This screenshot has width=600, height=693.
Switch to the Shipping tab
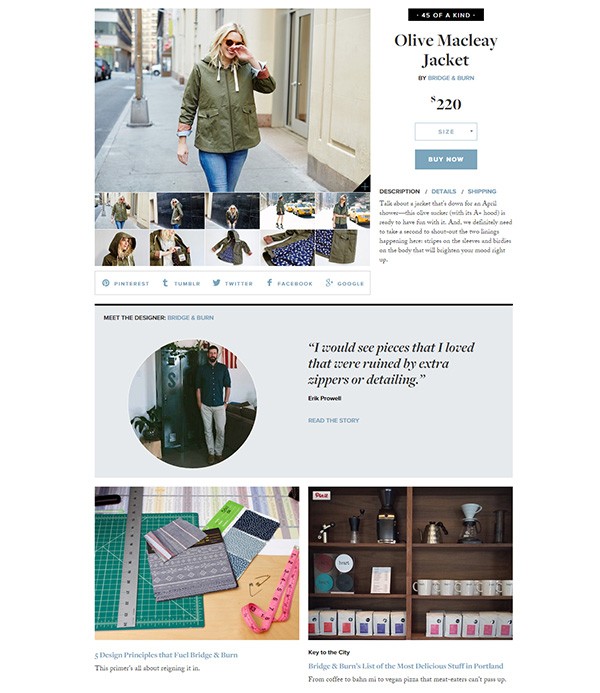pos(482,191)
